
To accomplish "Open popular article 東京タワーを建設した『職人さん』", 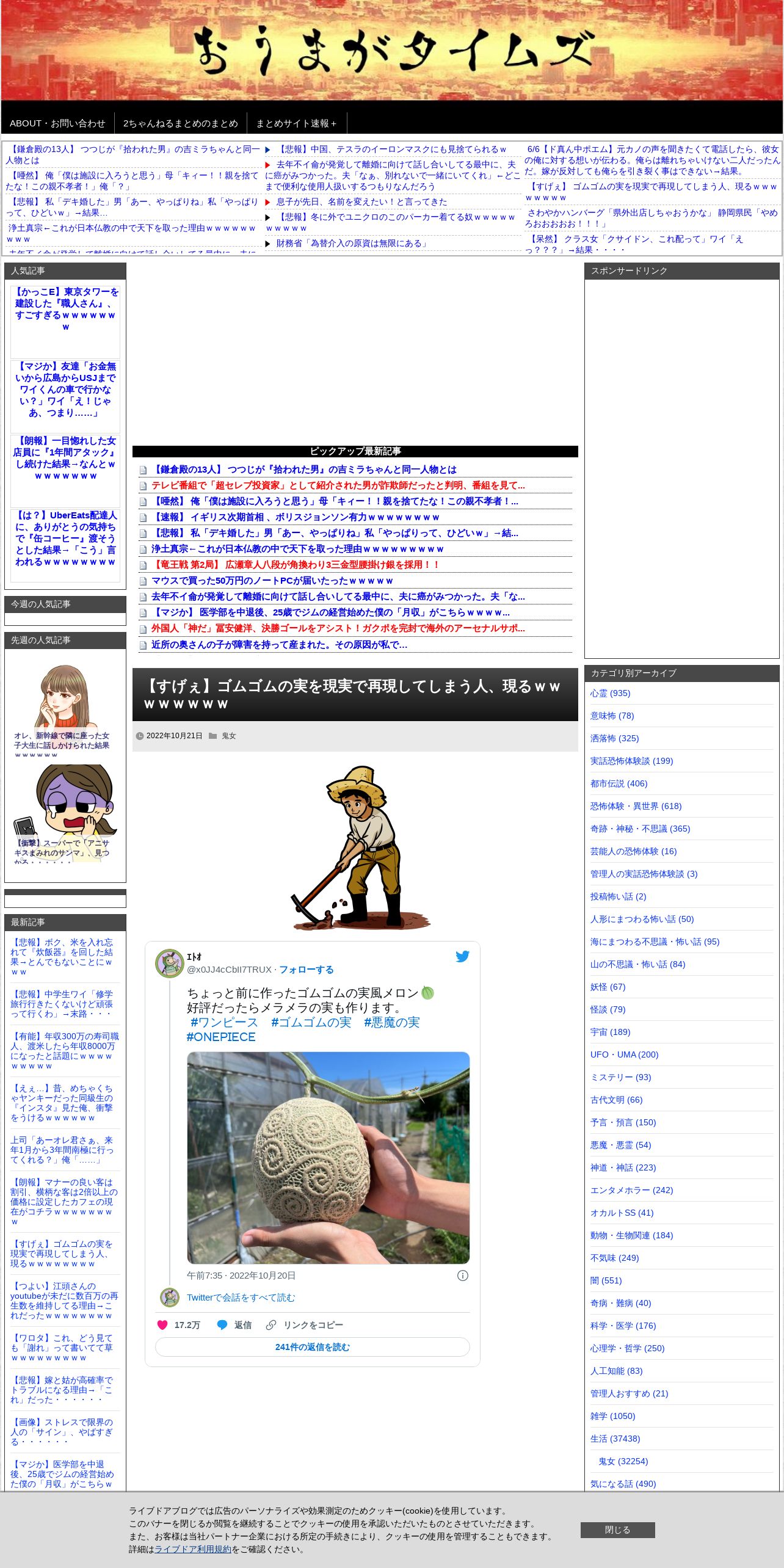I will 65,310.
